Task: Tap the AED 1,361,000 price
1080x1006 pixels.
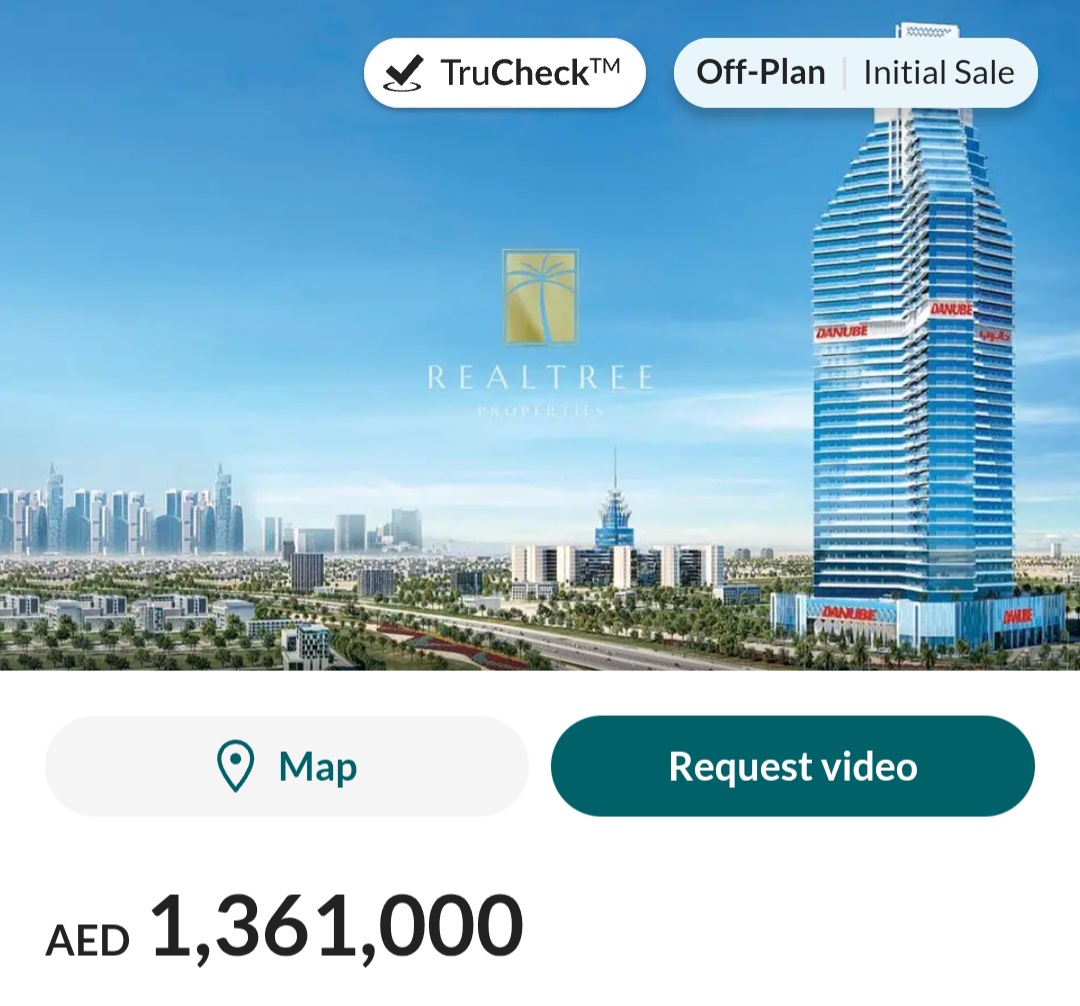Action: point(284,926)
